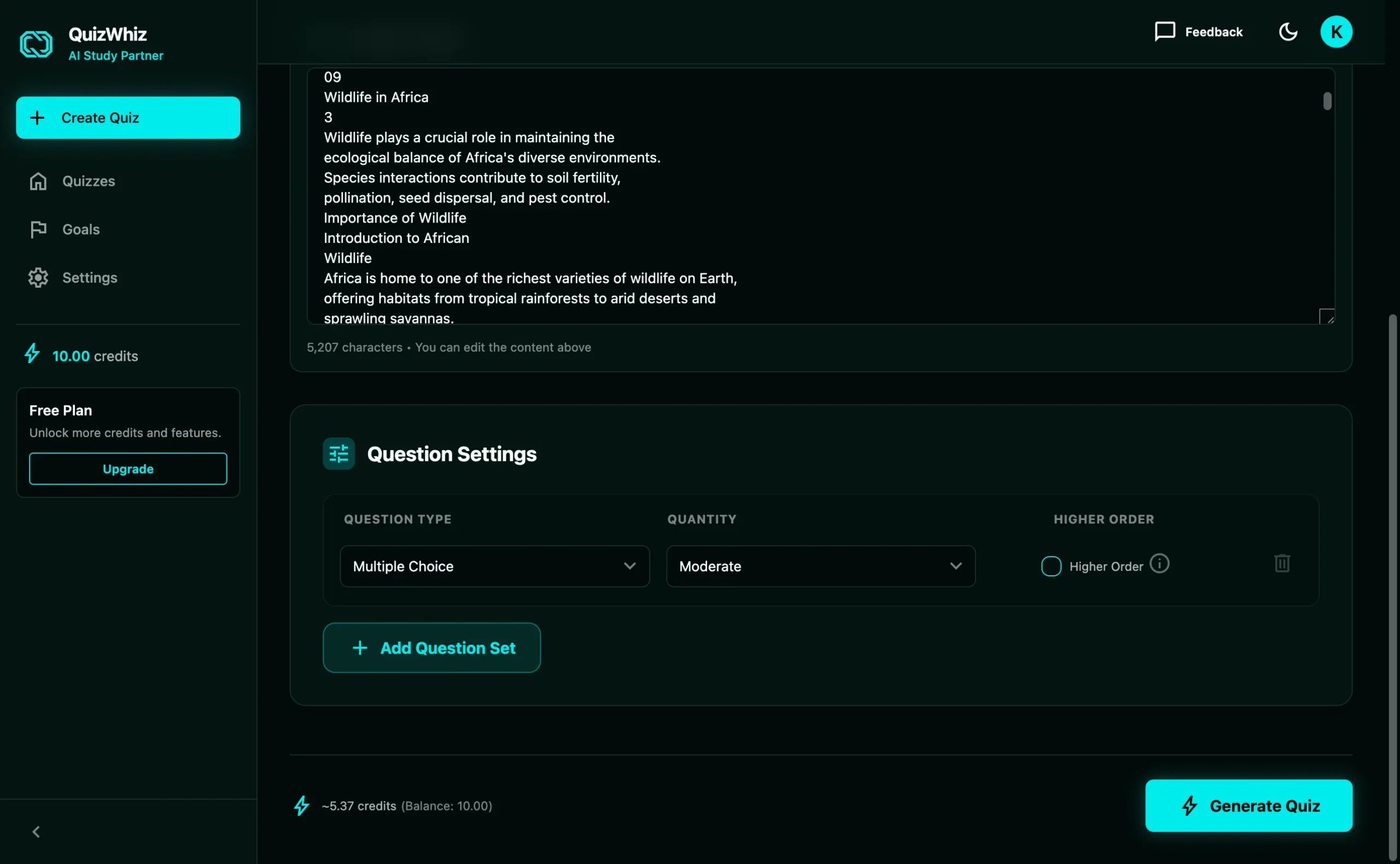Click the "Wildlife in Africa" line
The image size is (1400, 864).
click(376, 97)
